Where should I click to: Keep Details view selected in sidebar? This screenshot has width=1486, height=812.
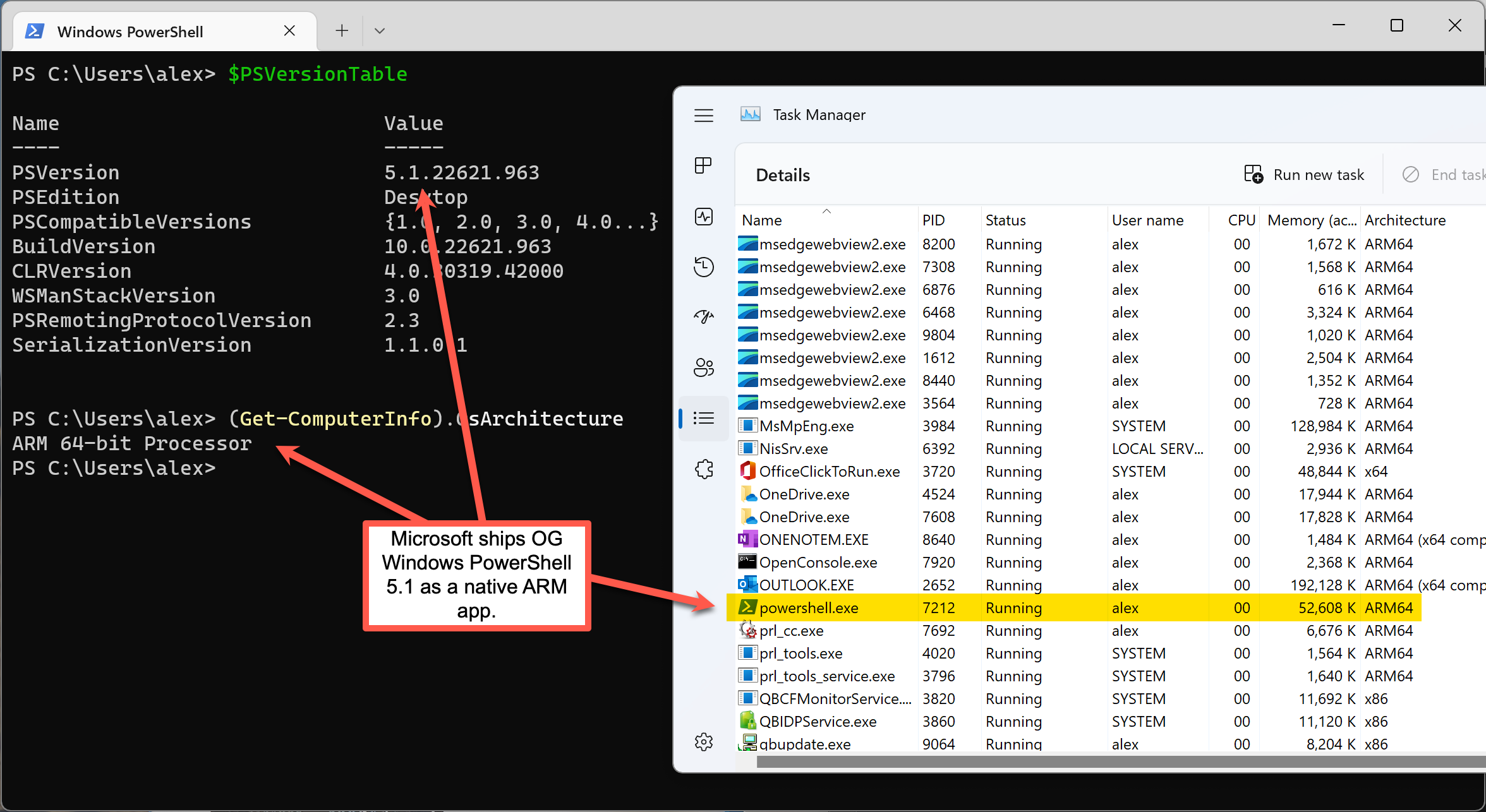click(x=704, y=418)
